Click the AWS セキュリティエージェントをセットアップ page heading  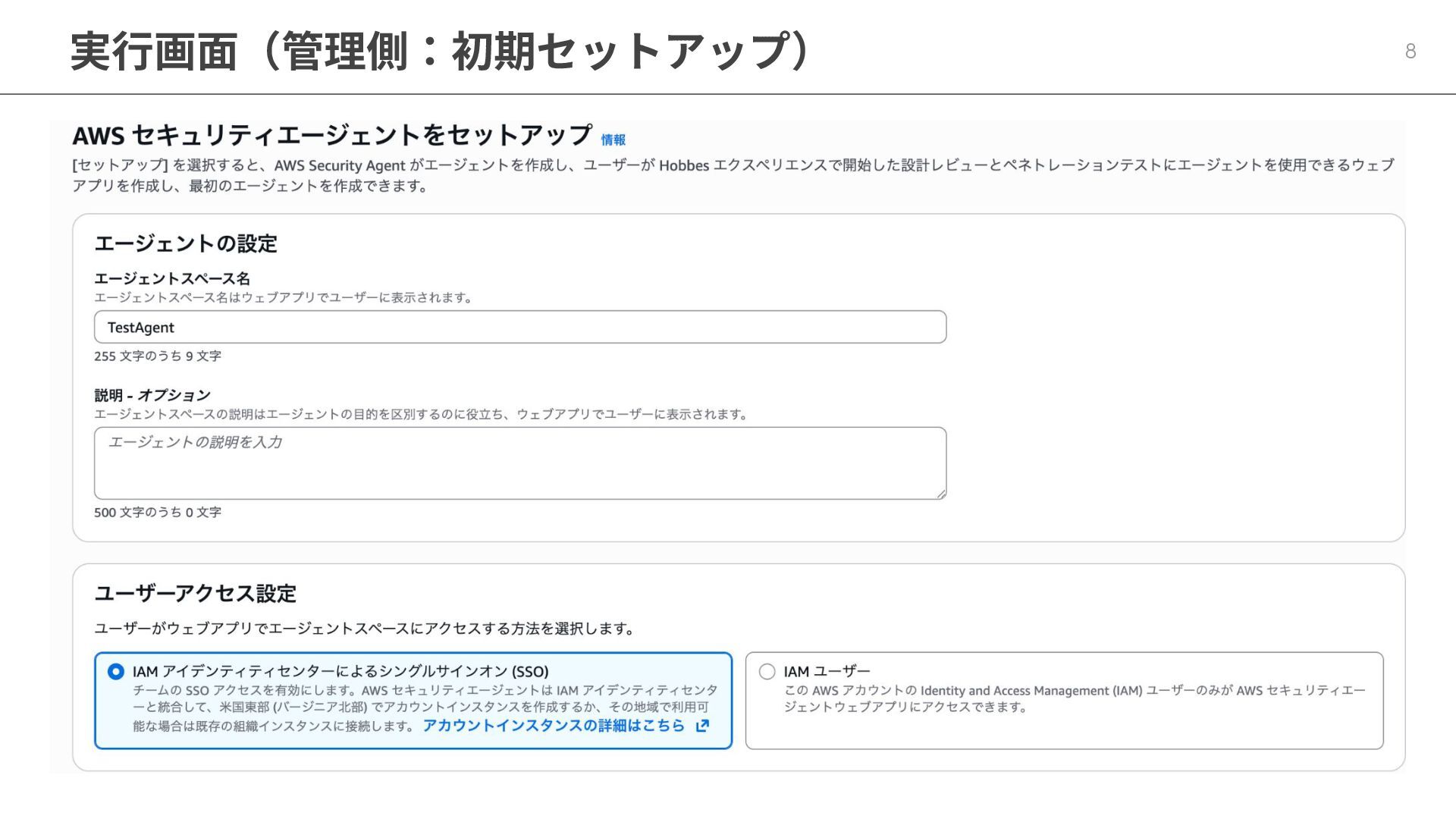click(332, 136)
